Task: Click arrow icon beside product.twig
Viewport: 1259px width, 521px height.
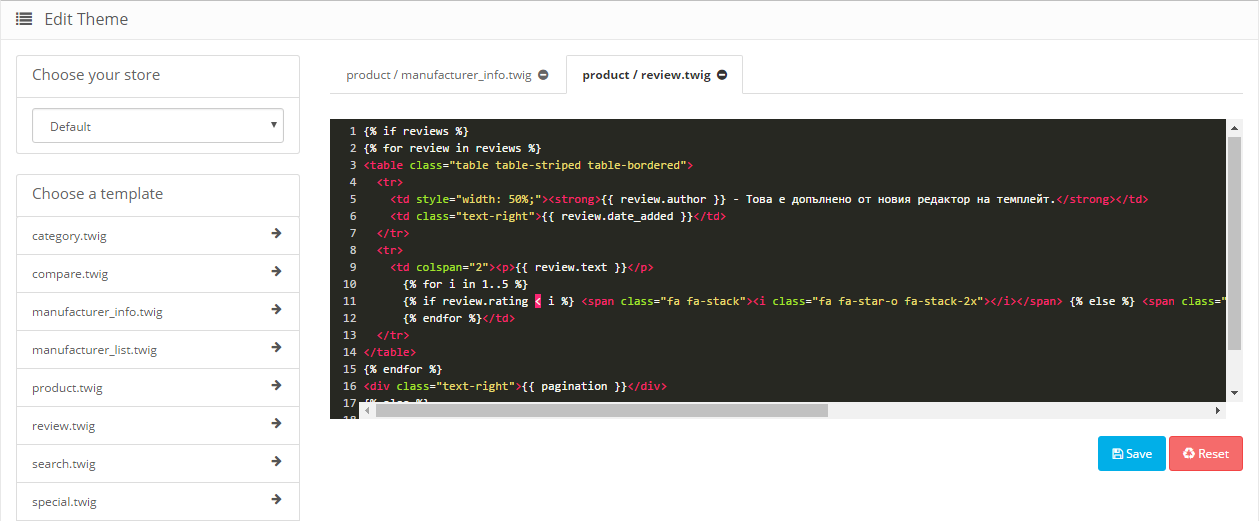Action: pos(276,386)
